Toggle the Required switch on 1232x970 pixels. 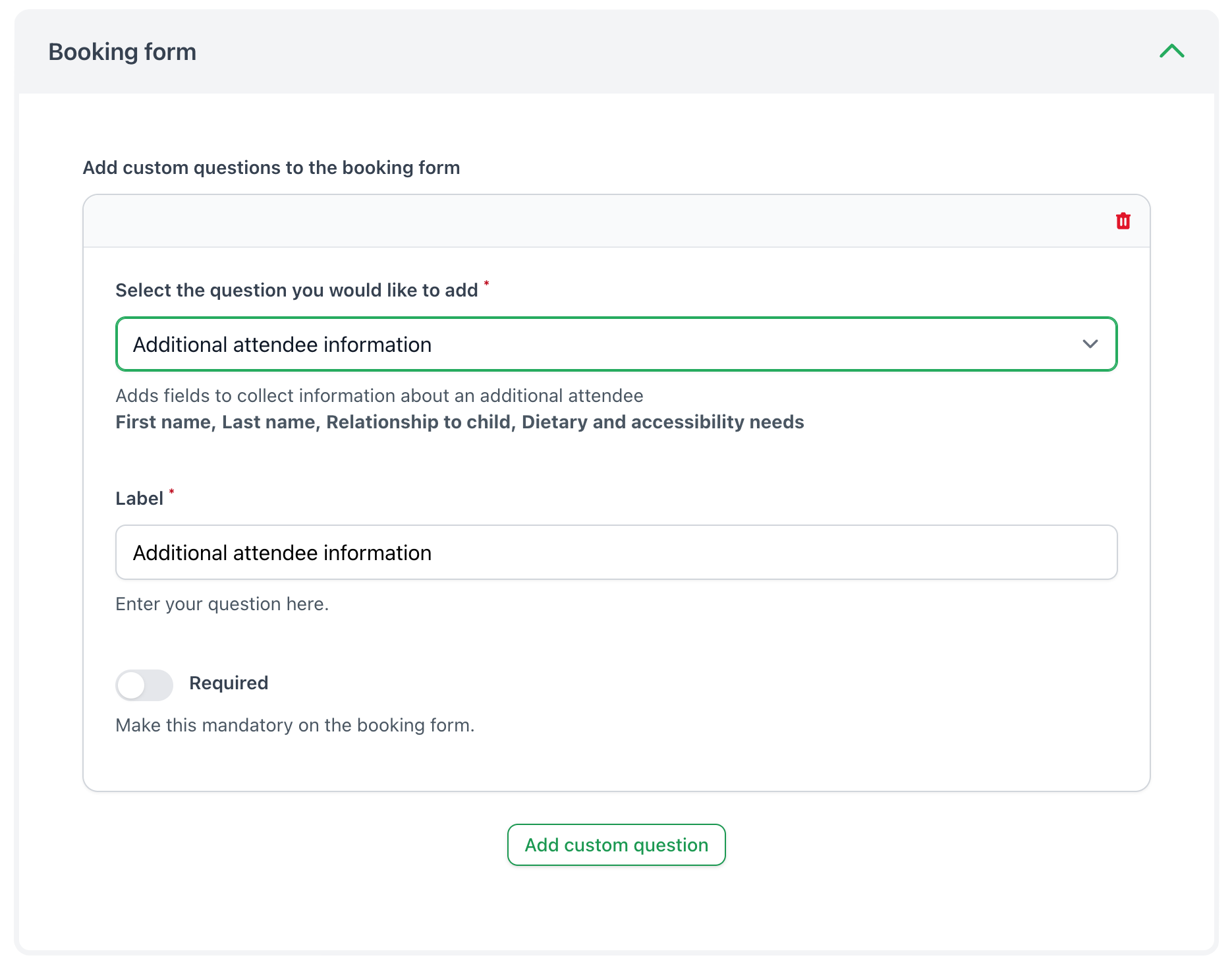144,685
